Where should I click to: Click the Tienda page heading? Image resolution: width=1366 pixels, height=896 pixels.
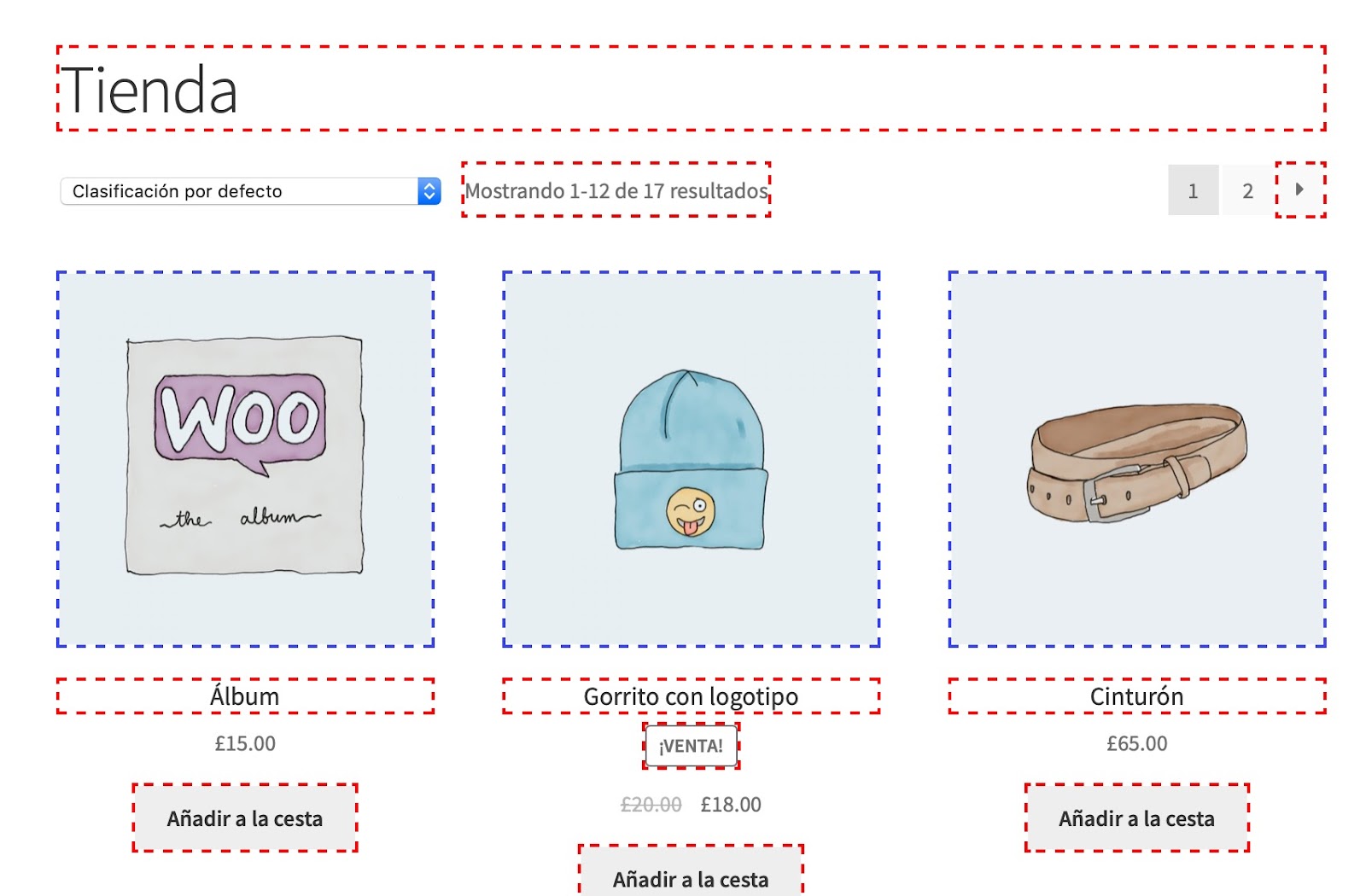tap(150, 90)
